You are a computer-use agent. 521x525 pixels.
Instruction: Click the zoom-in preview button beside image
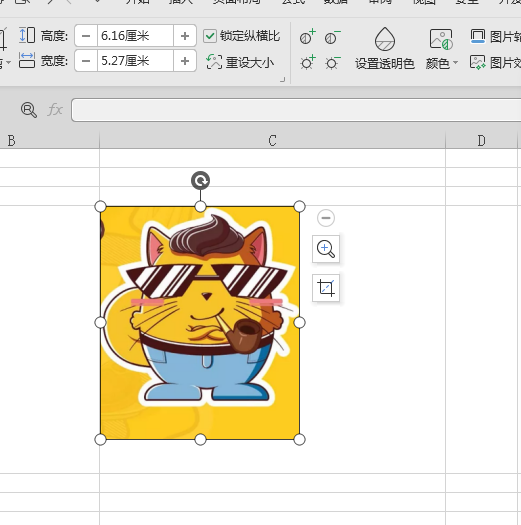click(x=326, y=249)
